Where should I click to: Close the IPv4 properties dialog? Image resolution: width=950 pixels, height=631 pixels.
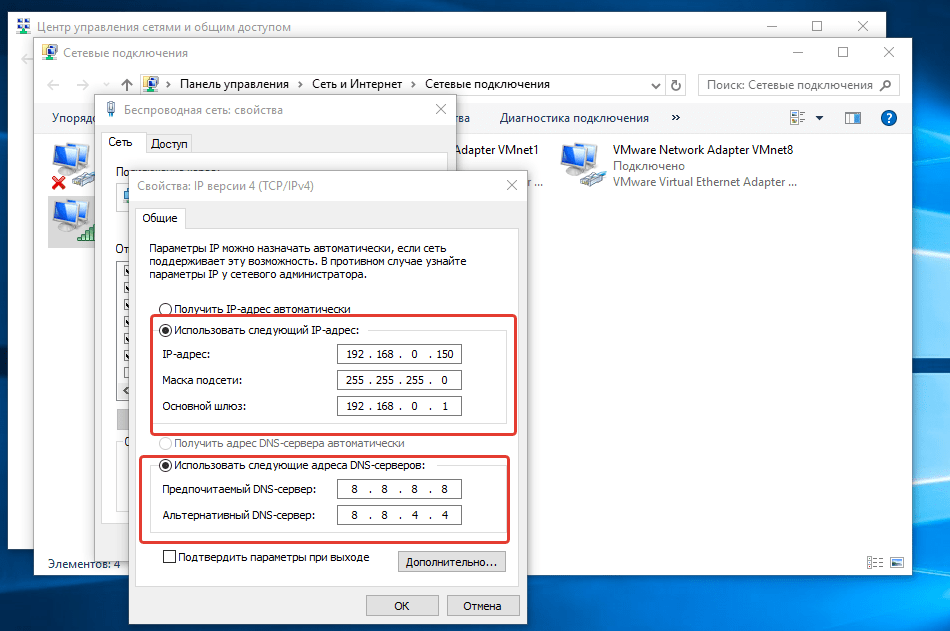click(x=511, y=185)
